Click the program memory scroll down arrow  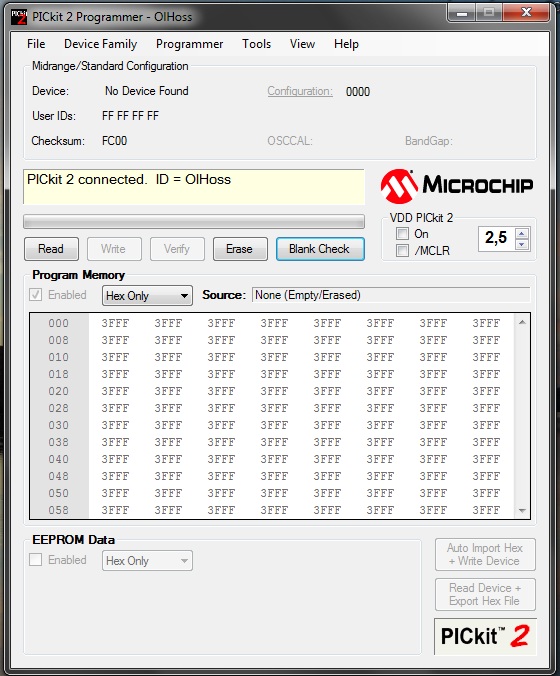click(x=522, y=510)
